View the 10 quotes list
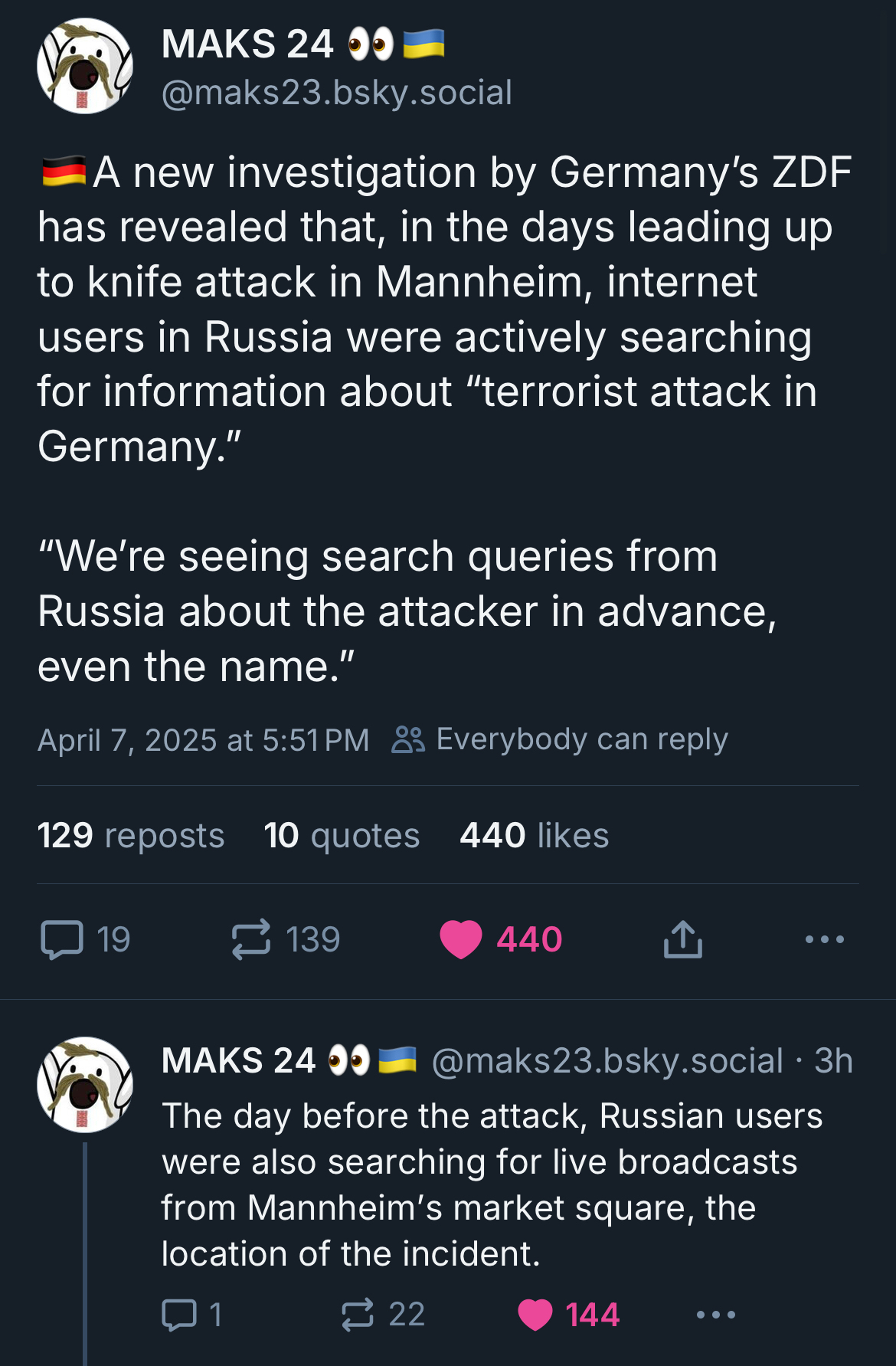 tap(342, 835)
